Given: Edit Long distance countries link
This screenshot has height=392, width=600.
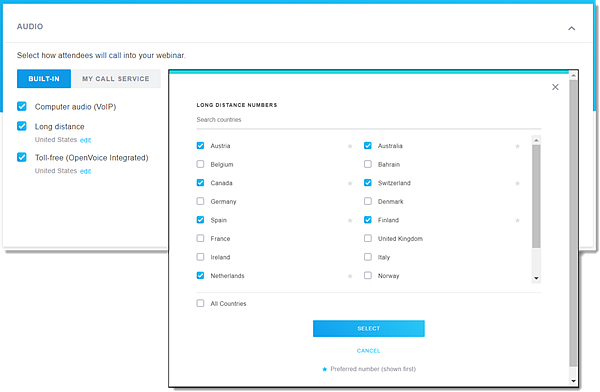Looking at the screenshot, I should pyautogui.click(x=85, y=140).
